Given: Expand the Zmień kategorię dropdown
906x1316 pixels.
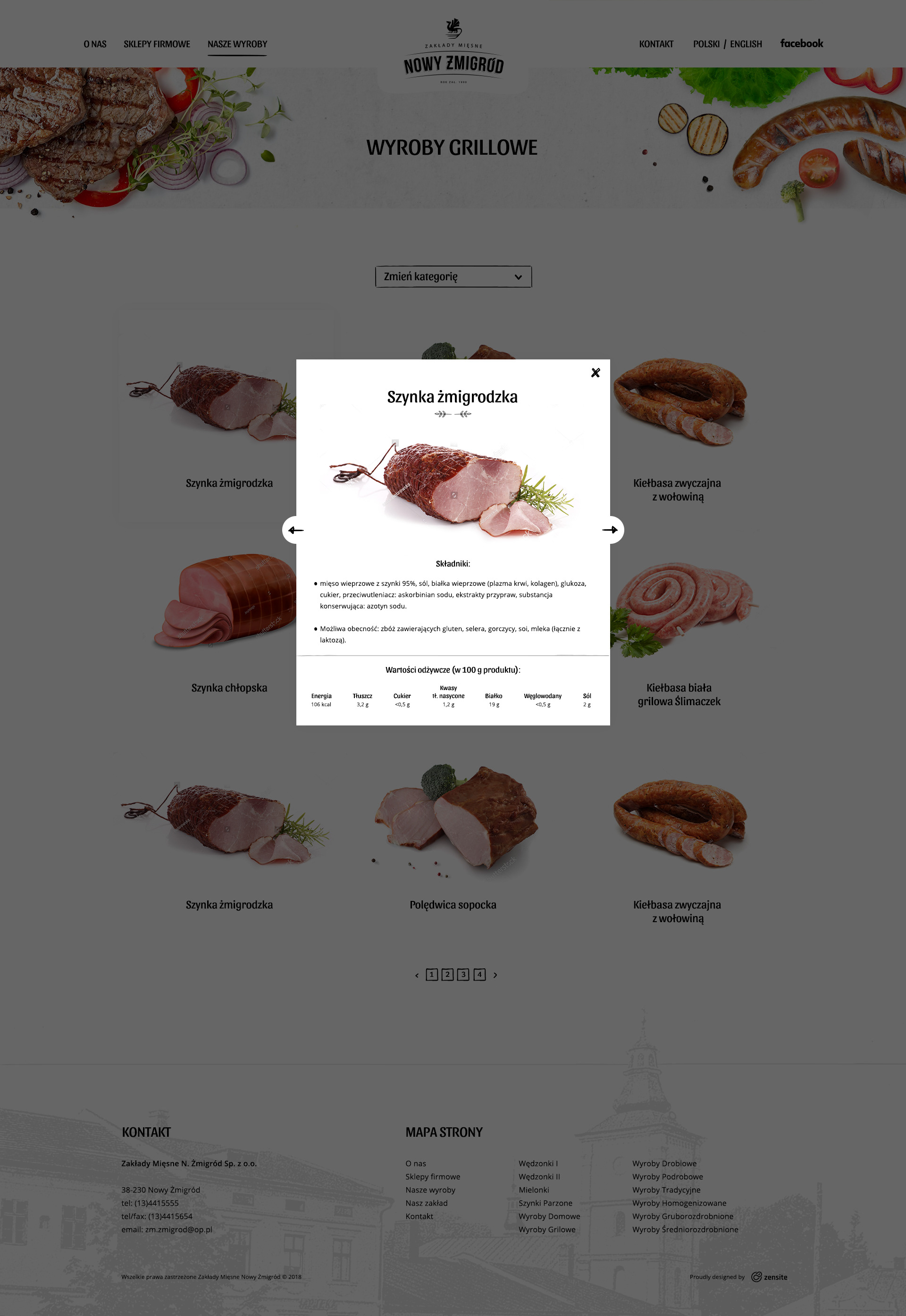Looking at the screenshot, I should (453, 276).
